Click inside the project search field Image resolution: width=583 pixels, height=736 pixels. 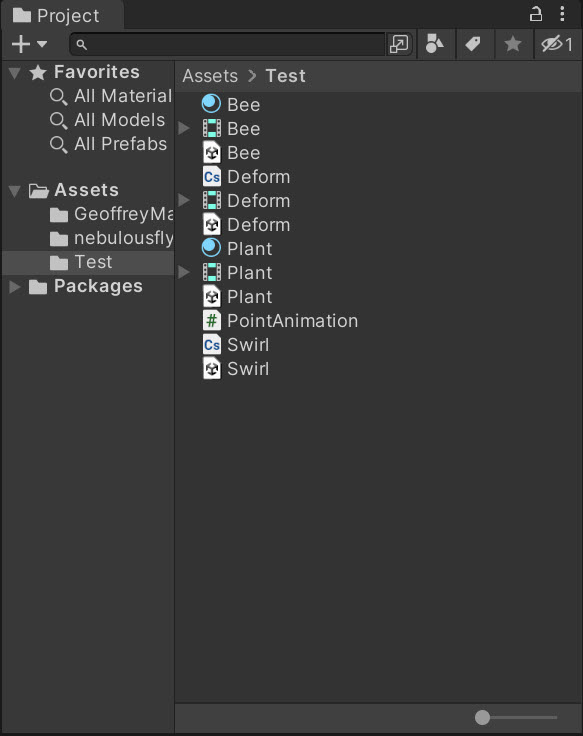tap(227, 45)
